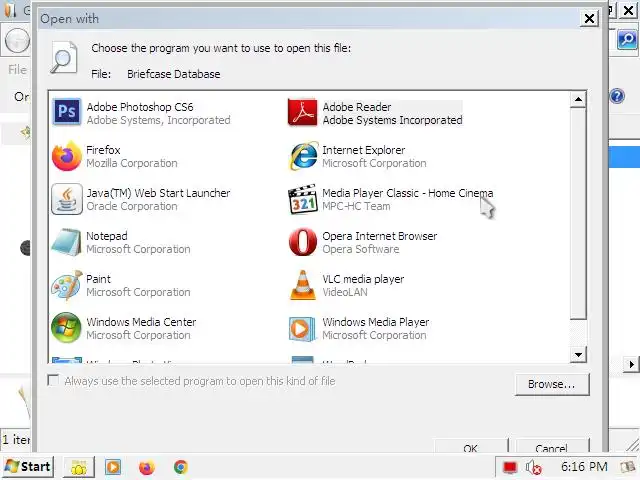
Task: Click the program list scrollbar thumb
Action: pos(578,213)
